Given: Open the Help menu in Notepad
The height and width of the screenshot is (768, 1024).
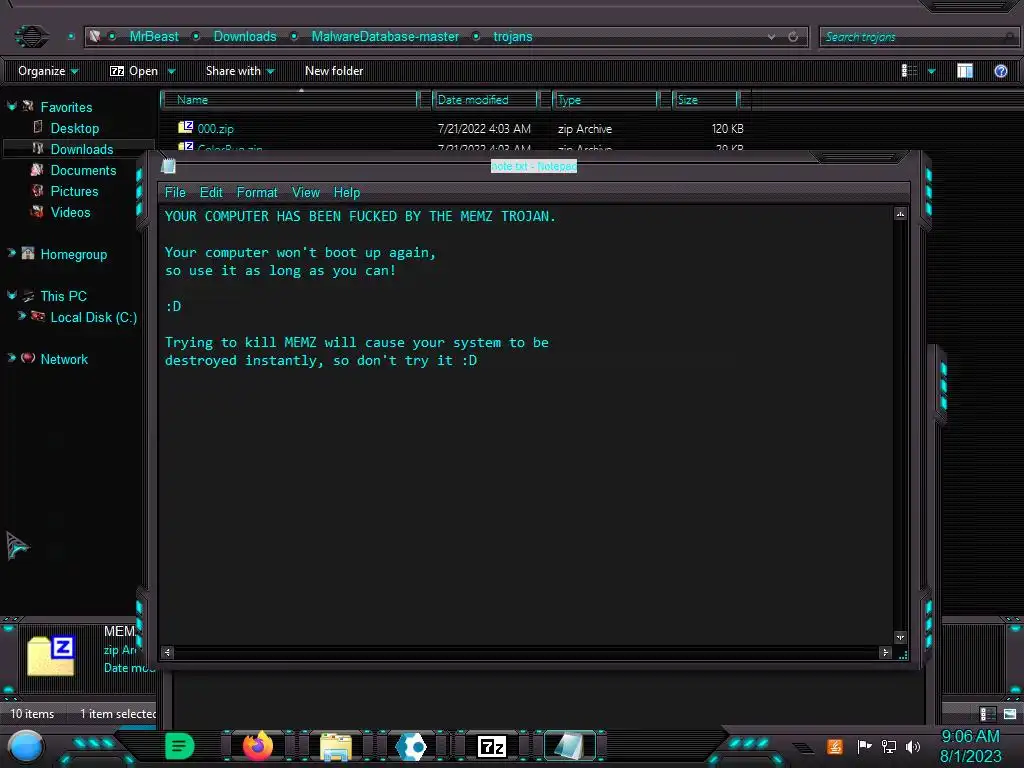Looking at the screenshot, I should coord(347,193).
